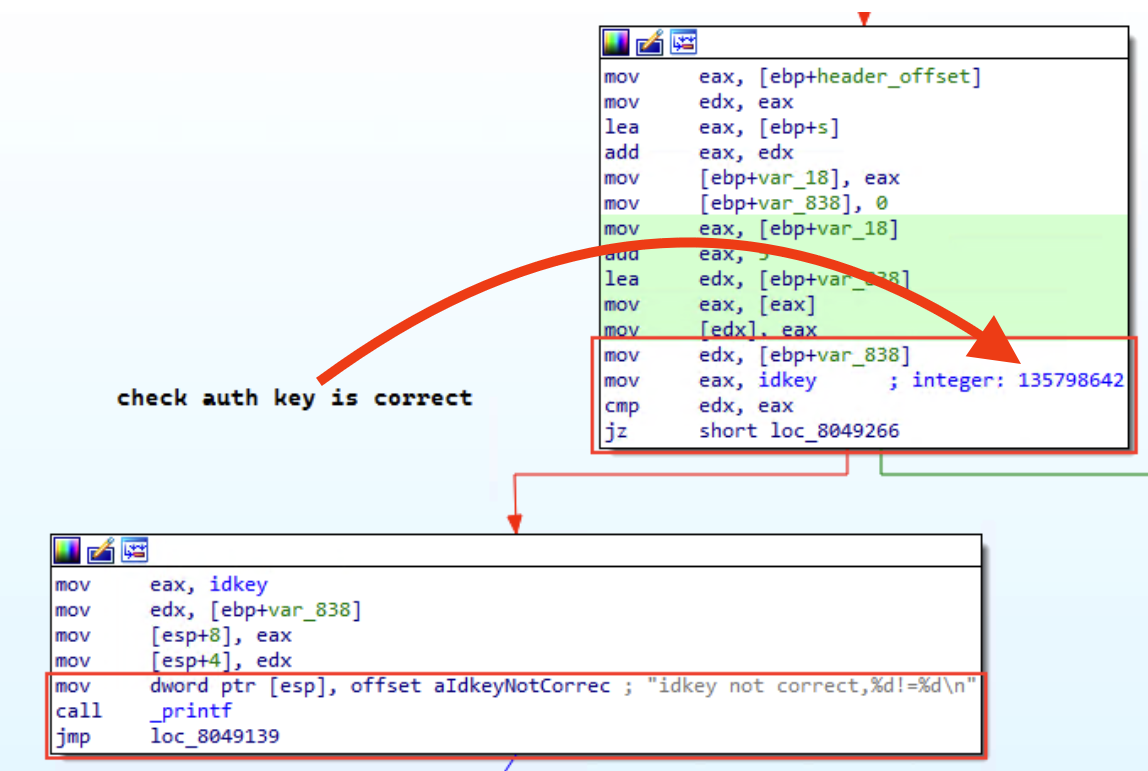Select the _printf call operand
The width and height of the screenshot is (1148, 771).
click(x=190, y=711)
